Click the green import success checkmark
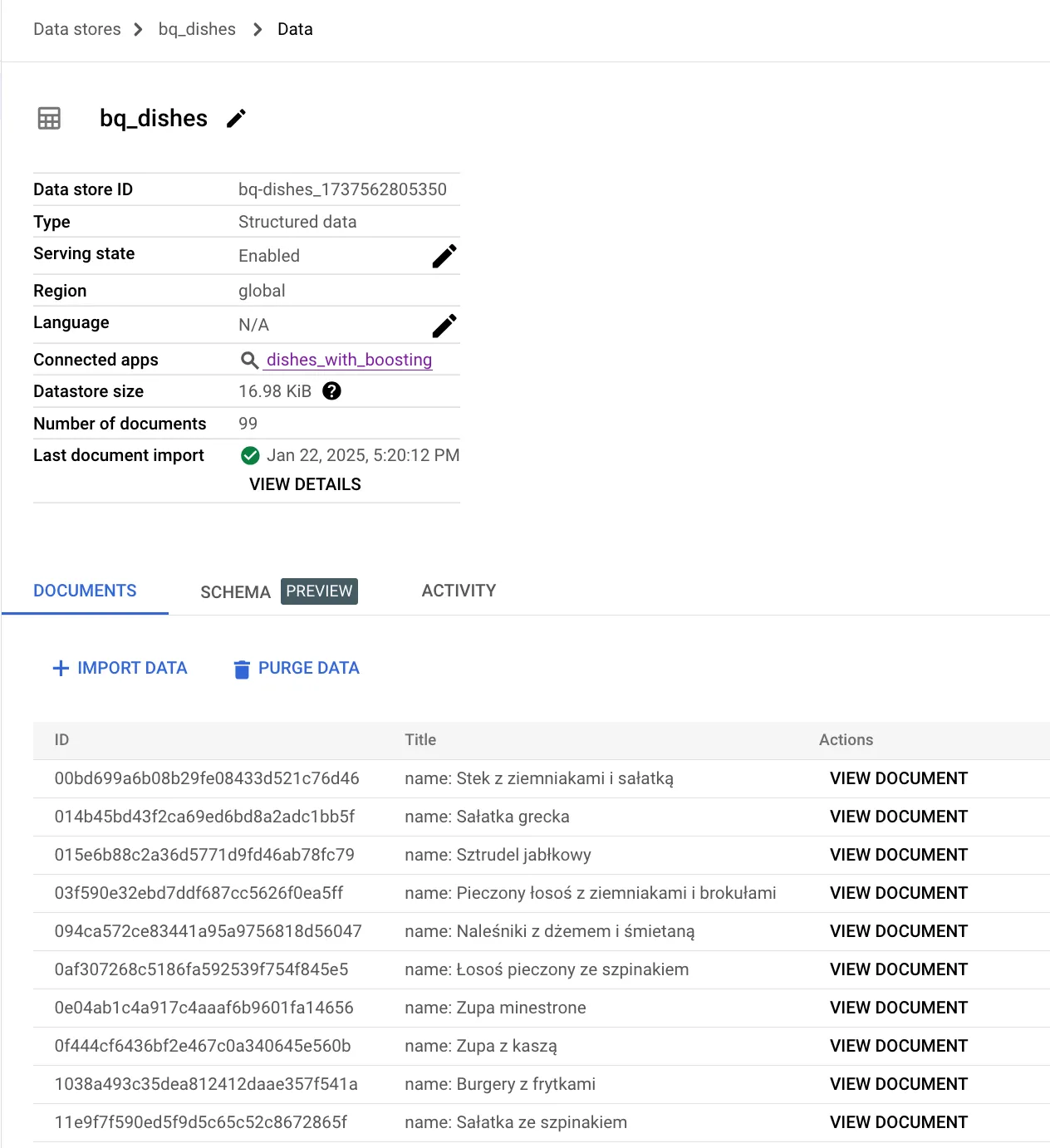 point(250,456)
